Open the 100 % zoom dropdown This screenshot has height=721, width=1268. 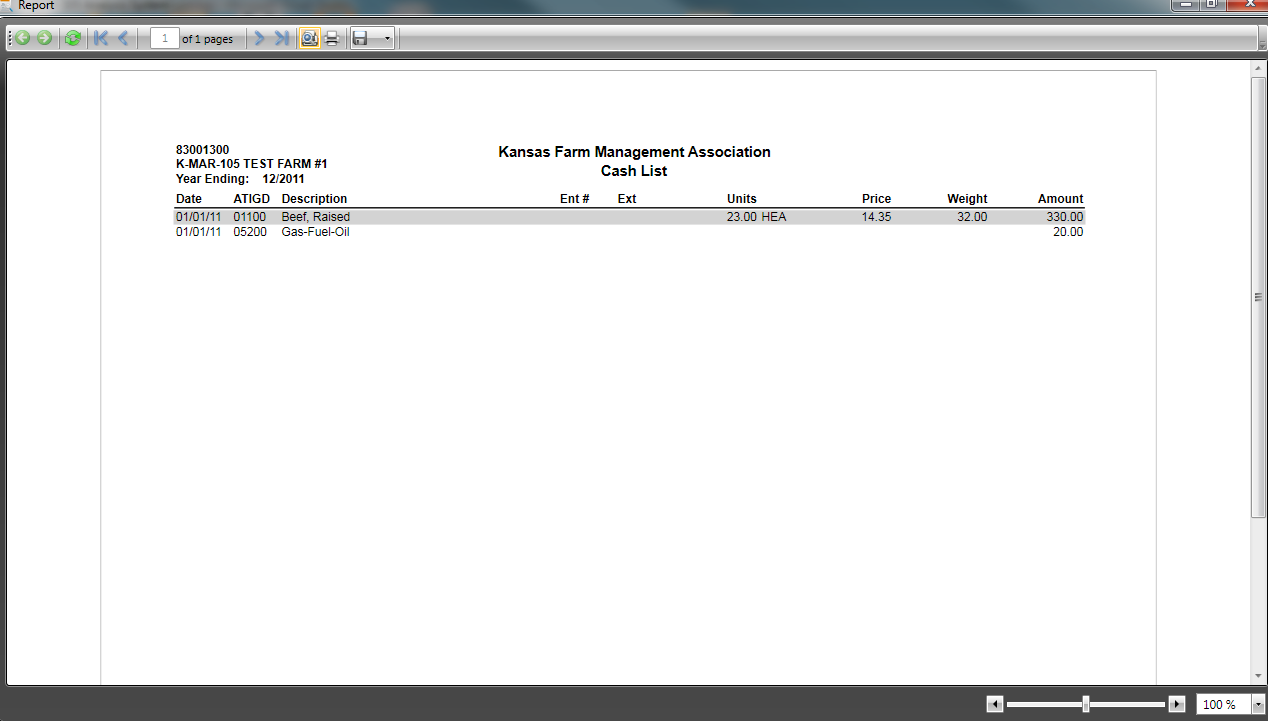[x=1257, y=704]
